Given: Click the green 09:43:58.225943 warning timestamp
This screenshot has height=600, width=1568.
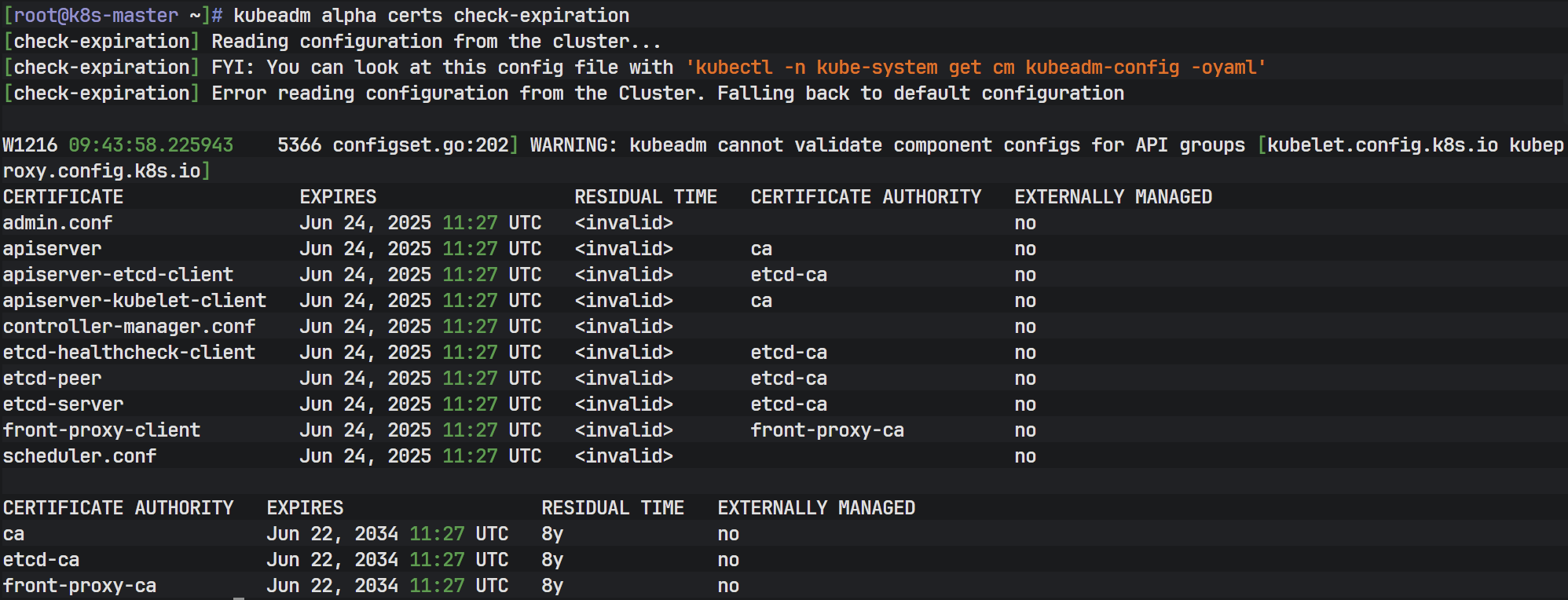Looking at the screenshot, I should point(151,145).
